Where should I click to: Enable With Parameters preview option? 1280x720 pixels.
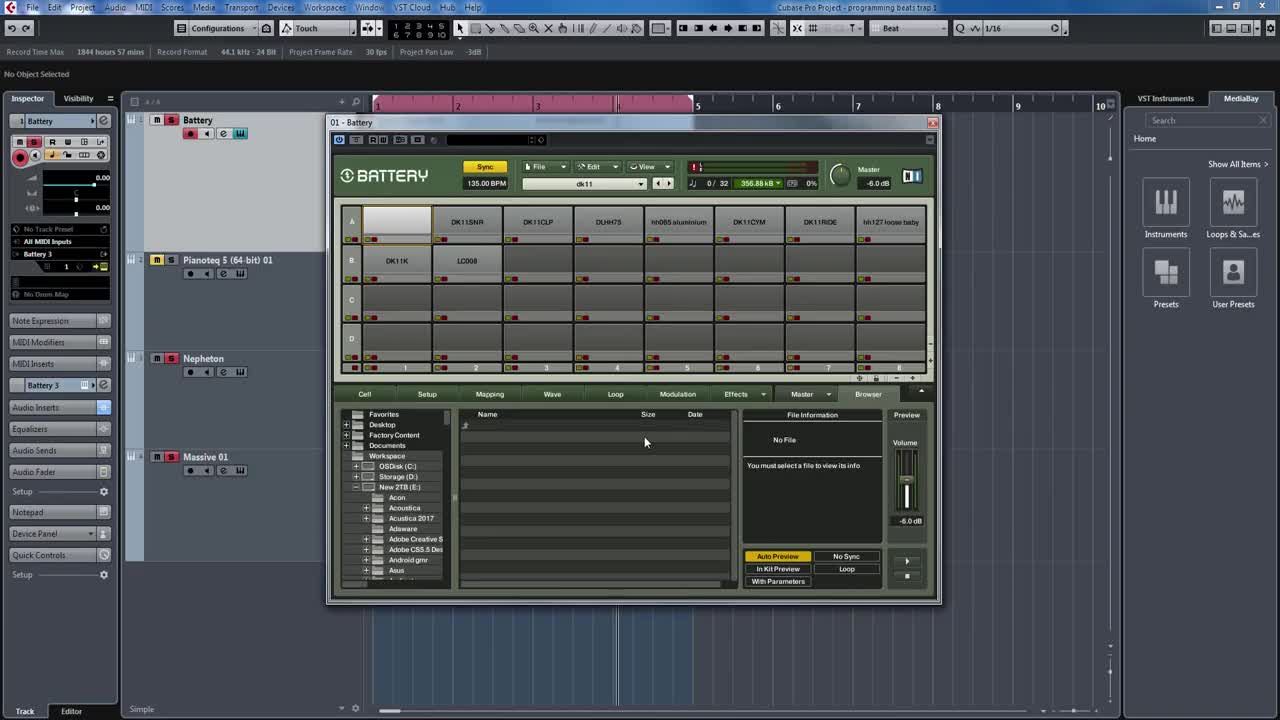click(x=778, y=581)
